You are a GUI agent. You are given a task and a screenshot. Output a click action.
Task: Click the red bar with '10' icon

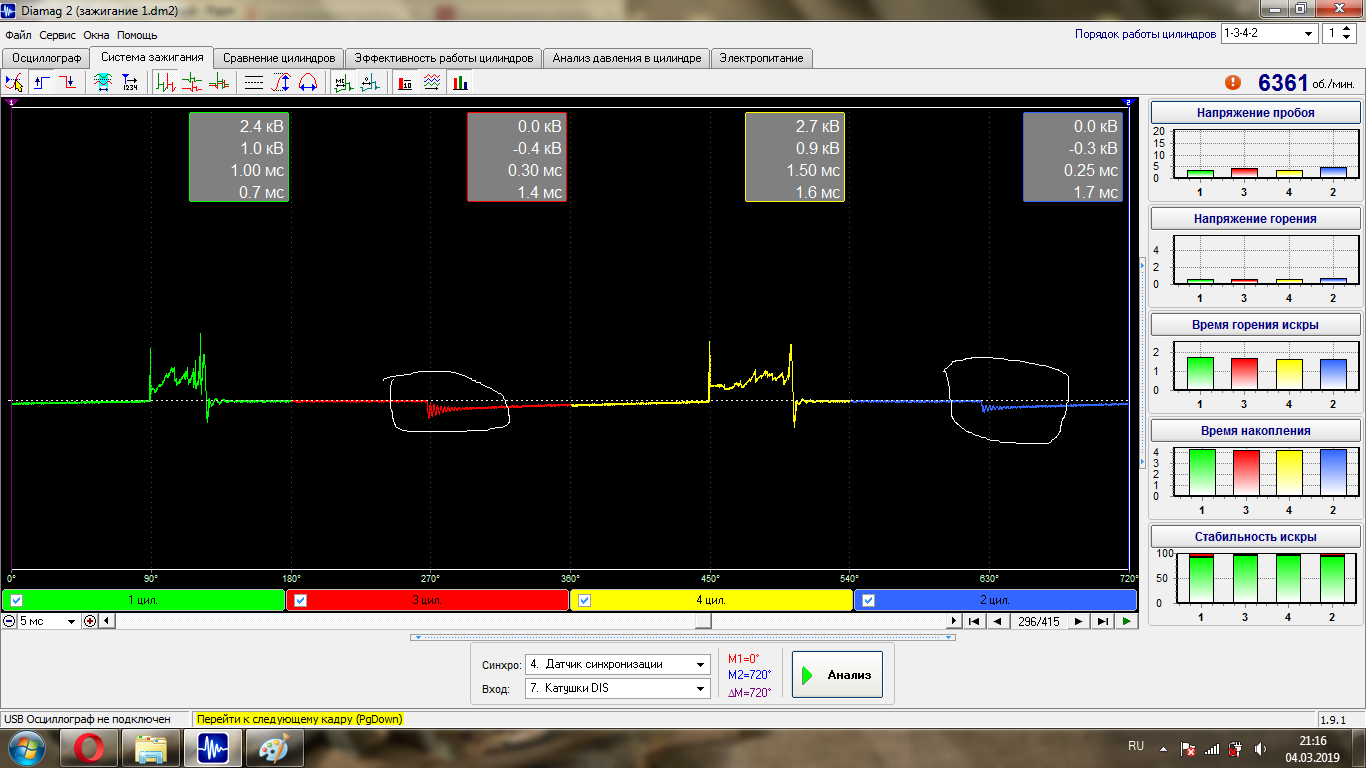pos(406,83)
